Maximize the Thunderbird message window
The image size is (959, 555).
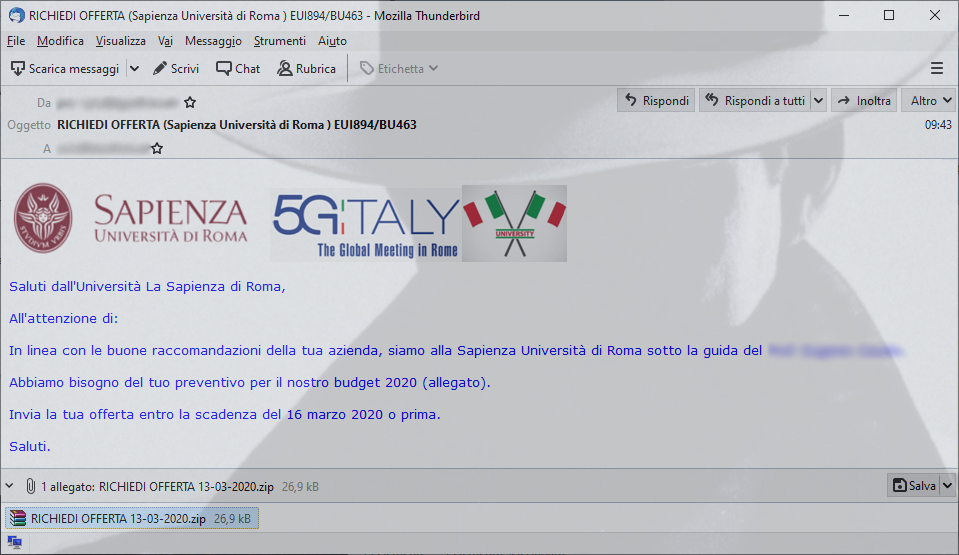pos(889,15)
